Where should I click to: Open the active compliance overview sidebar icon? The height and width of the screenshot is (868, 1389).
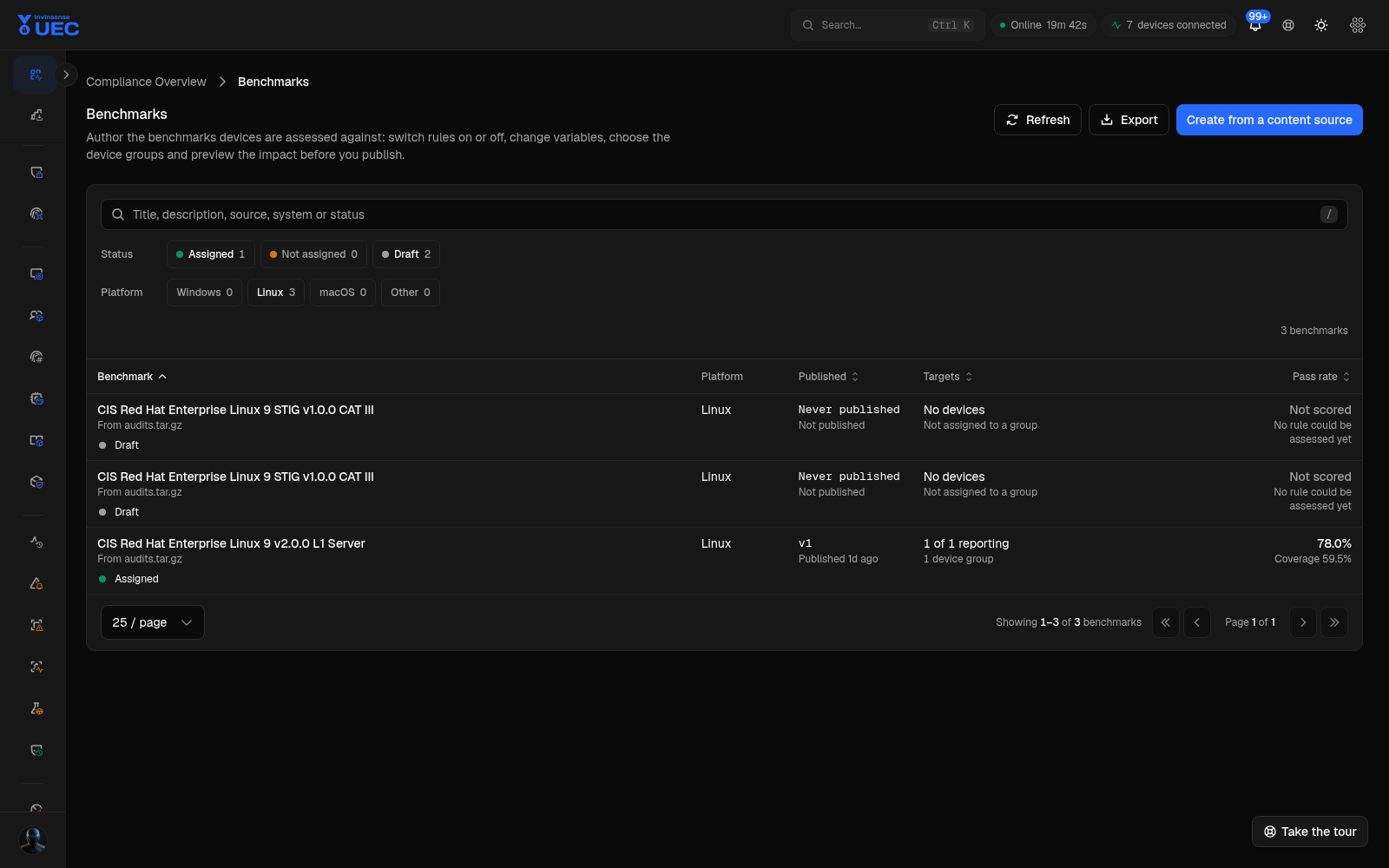pos(36,75)
